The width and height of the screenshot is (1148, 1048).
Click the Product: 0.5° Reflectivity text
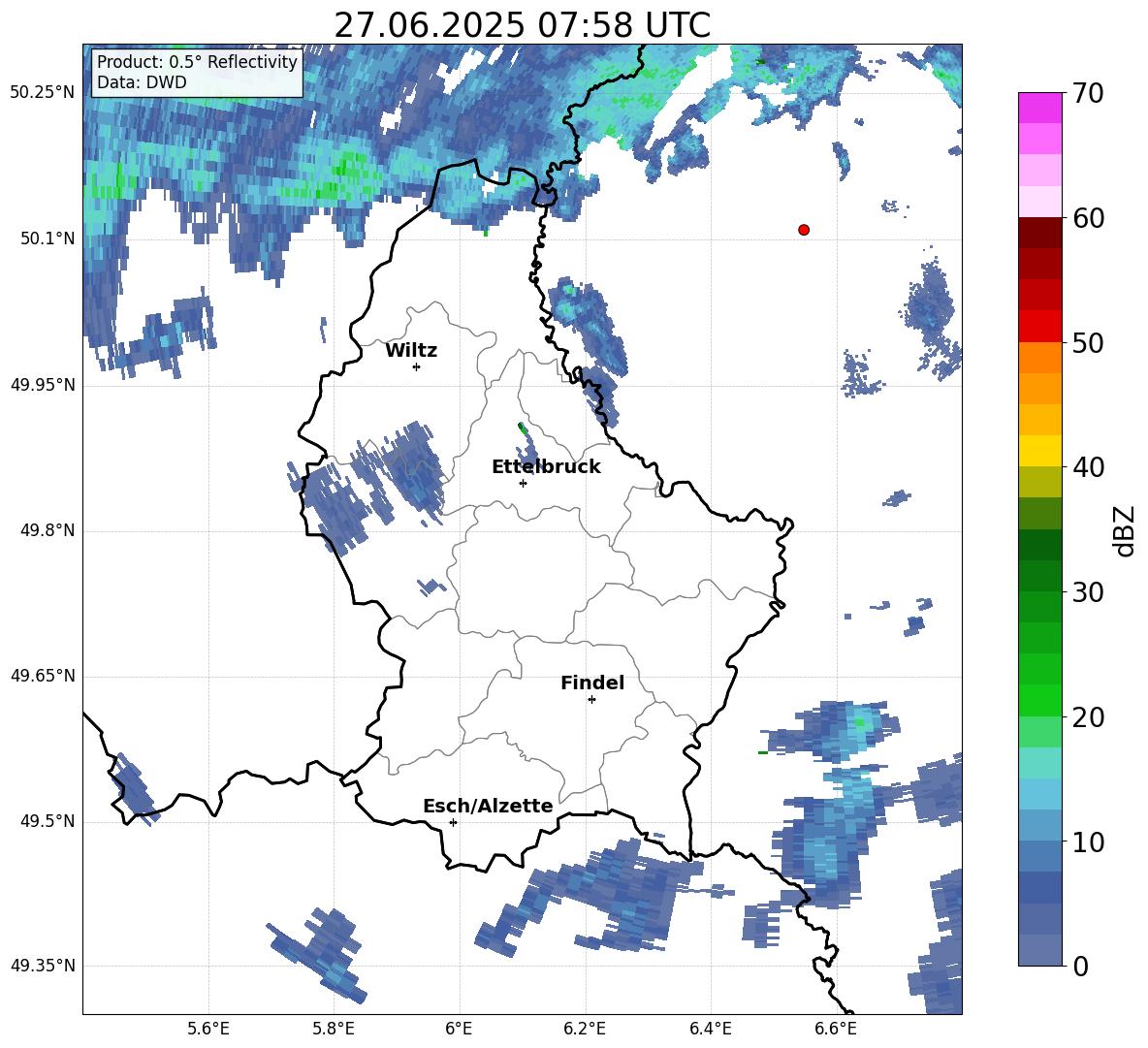tap(197, 62)
